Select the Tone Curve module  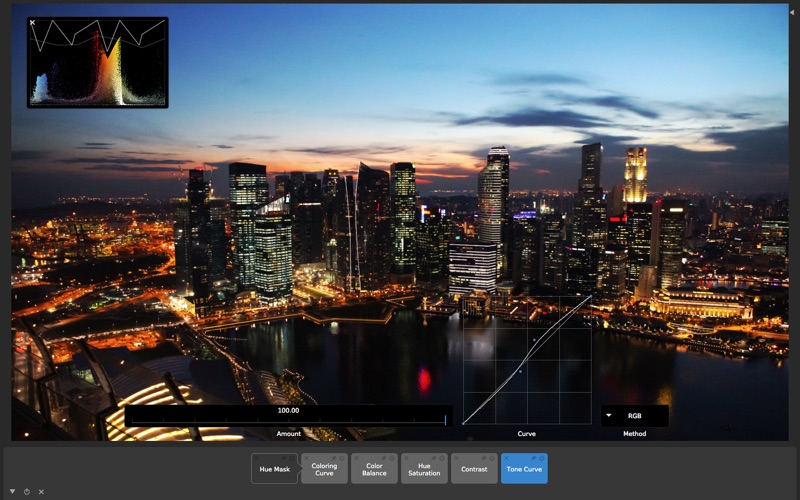coord(524,469)
